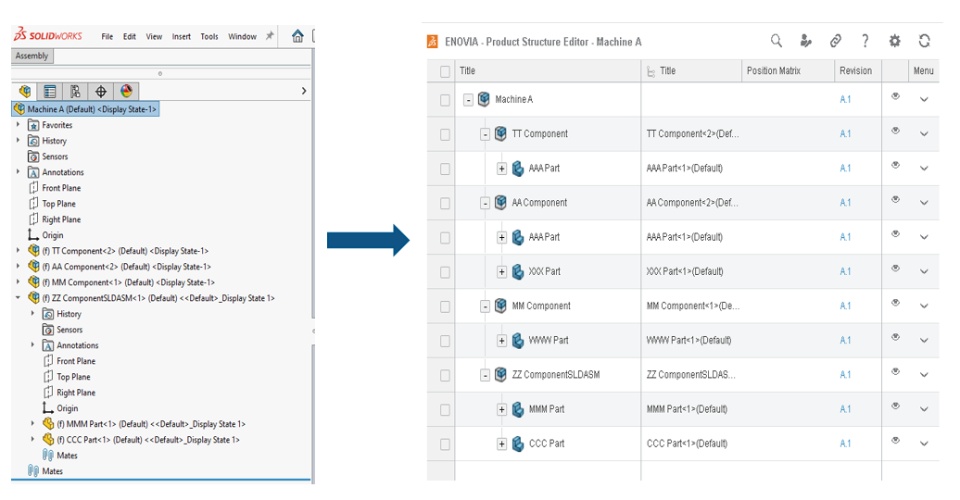This screenshot has width=960, height=500.
Task: Open ENOVIA settings gear icon
Action: coord(895,41)
